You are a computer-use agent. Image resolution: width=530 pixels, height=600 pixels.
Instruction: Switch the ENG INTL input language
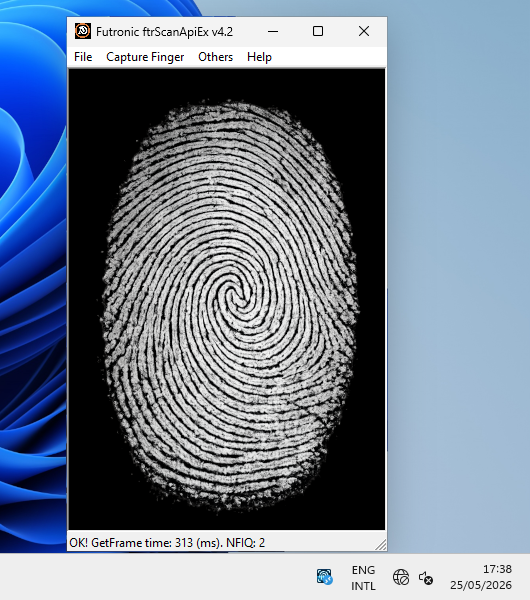(x=363, y=578)
